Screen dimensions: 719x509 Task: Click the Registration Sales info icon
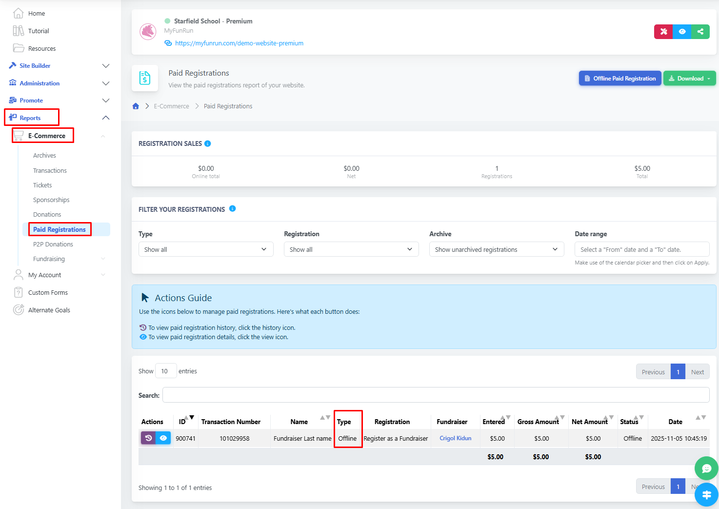coord(208,143)
